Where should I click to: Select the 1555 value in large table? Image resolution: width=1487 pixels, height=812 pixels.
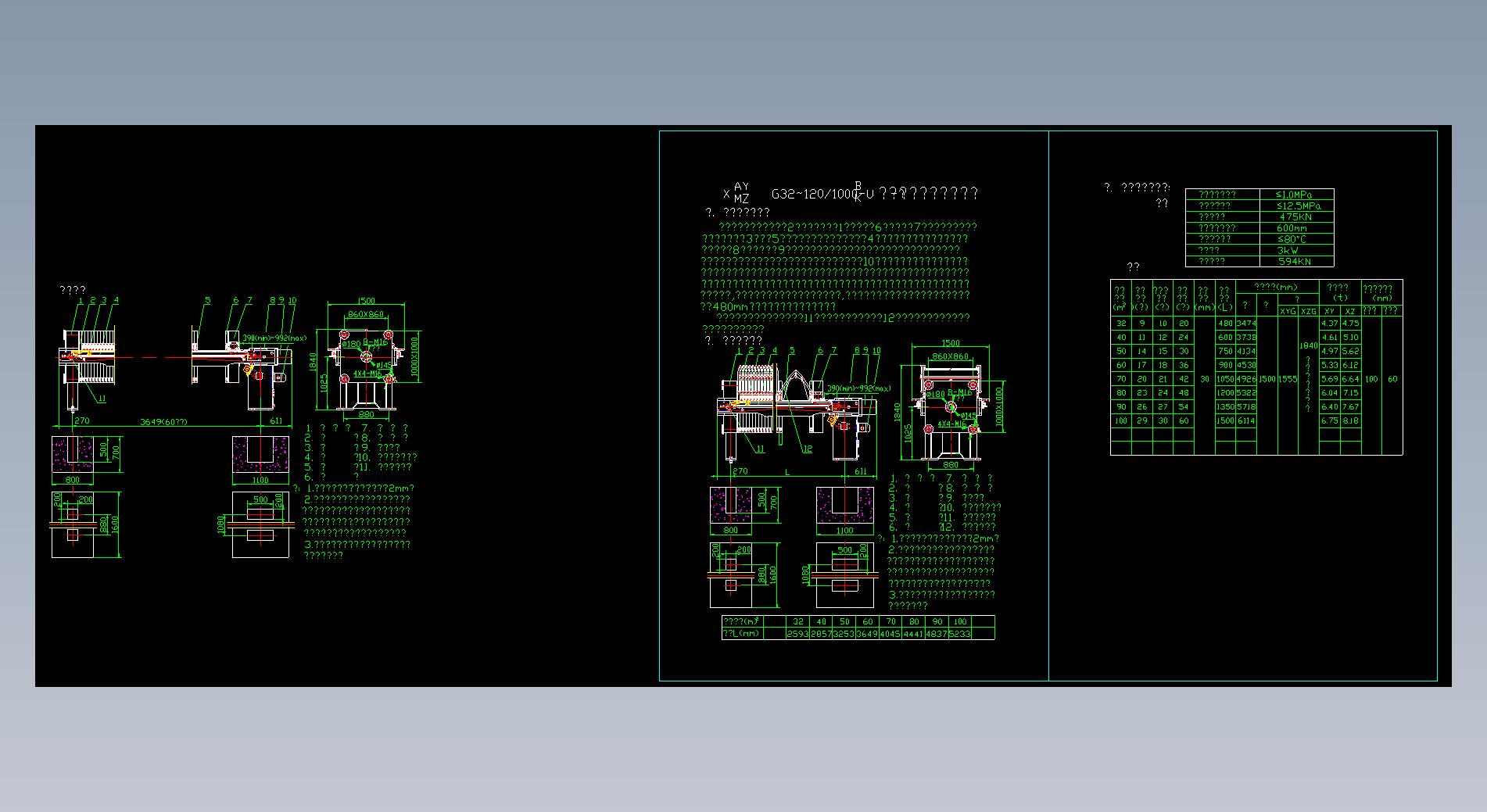coord(1288,379)
